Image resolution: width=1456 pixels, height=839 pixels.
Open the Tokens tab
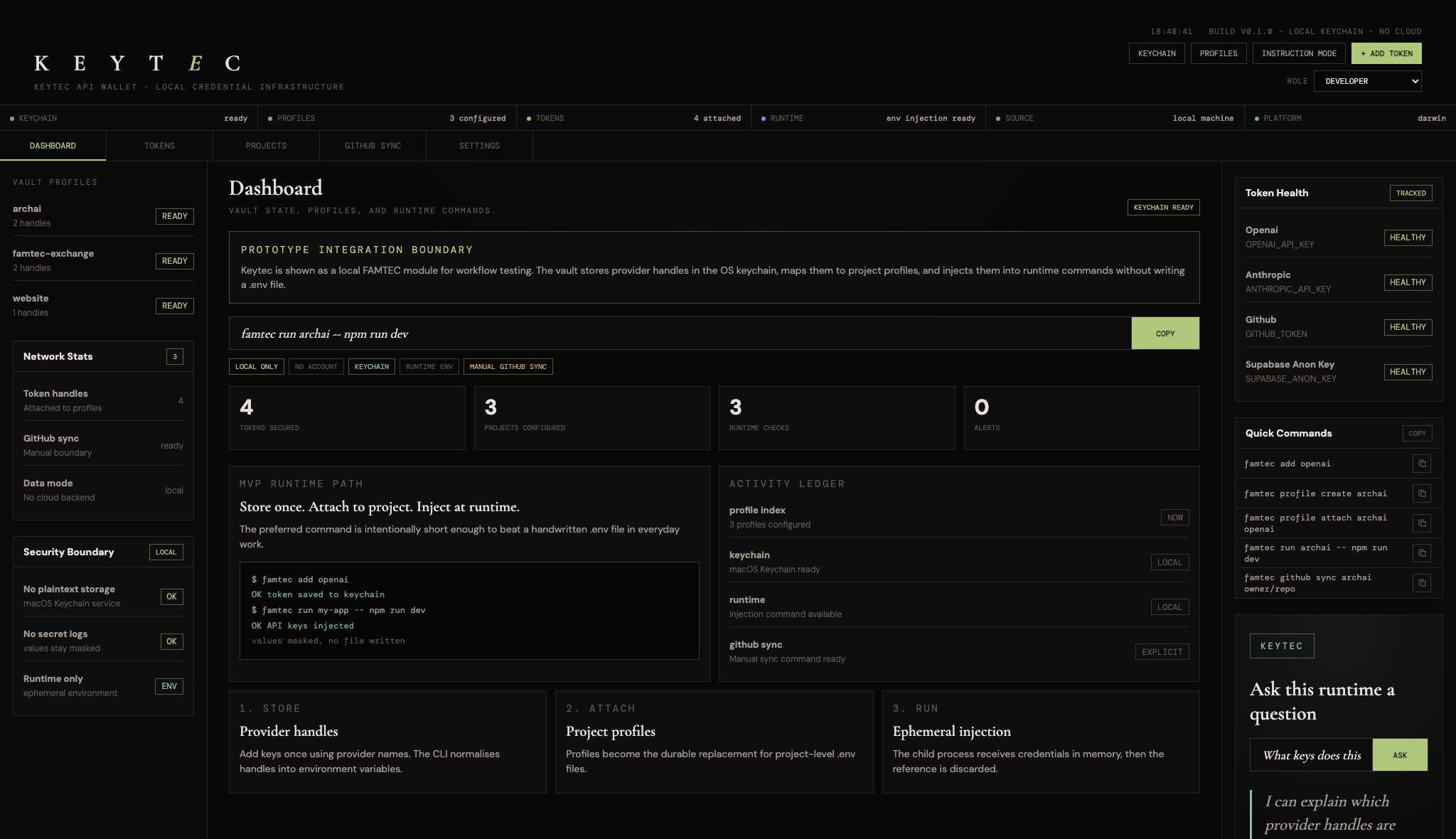click(159, 146)
